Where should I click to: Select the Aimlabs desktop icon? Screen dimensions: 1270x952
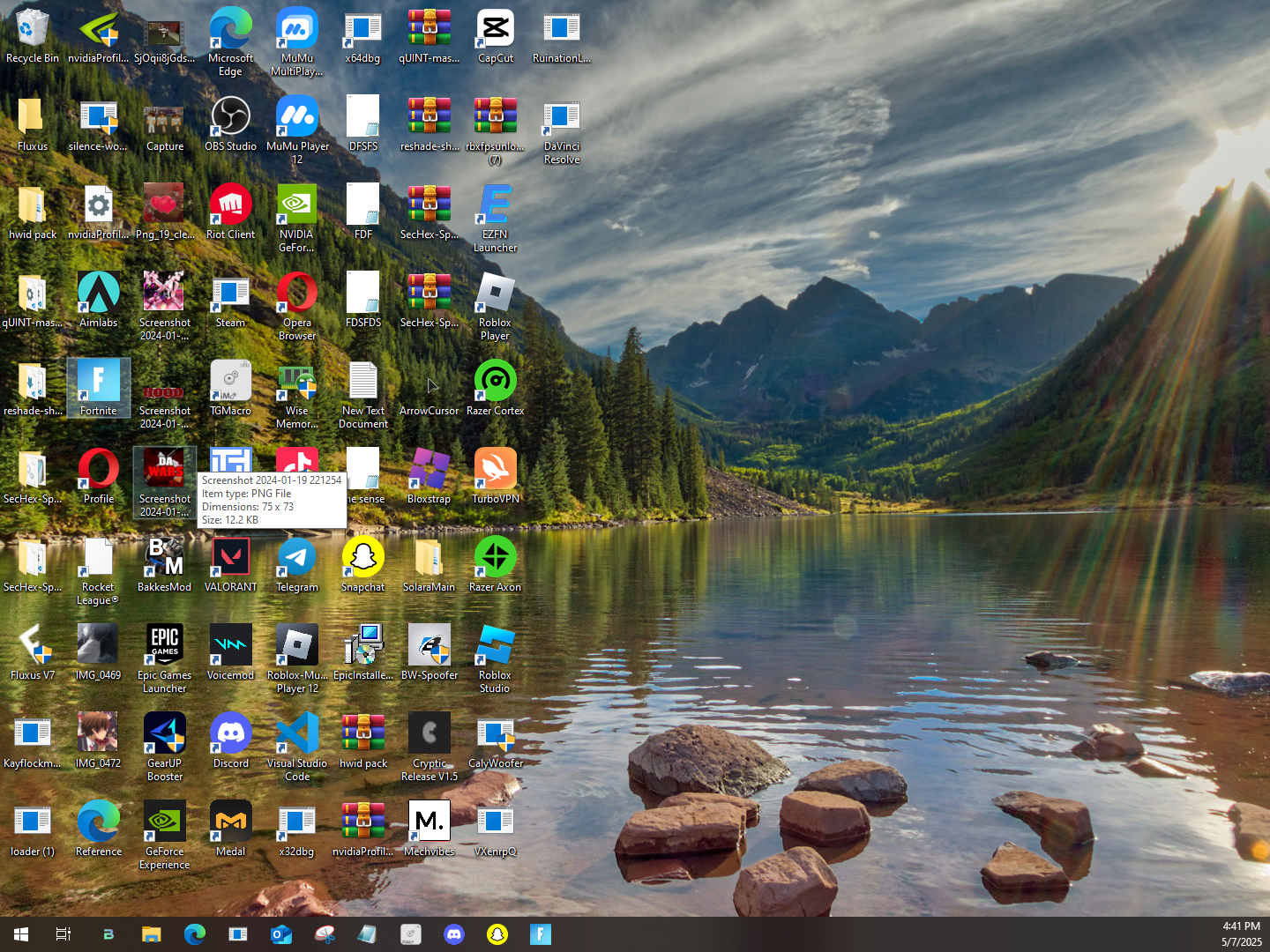(99, 300)
